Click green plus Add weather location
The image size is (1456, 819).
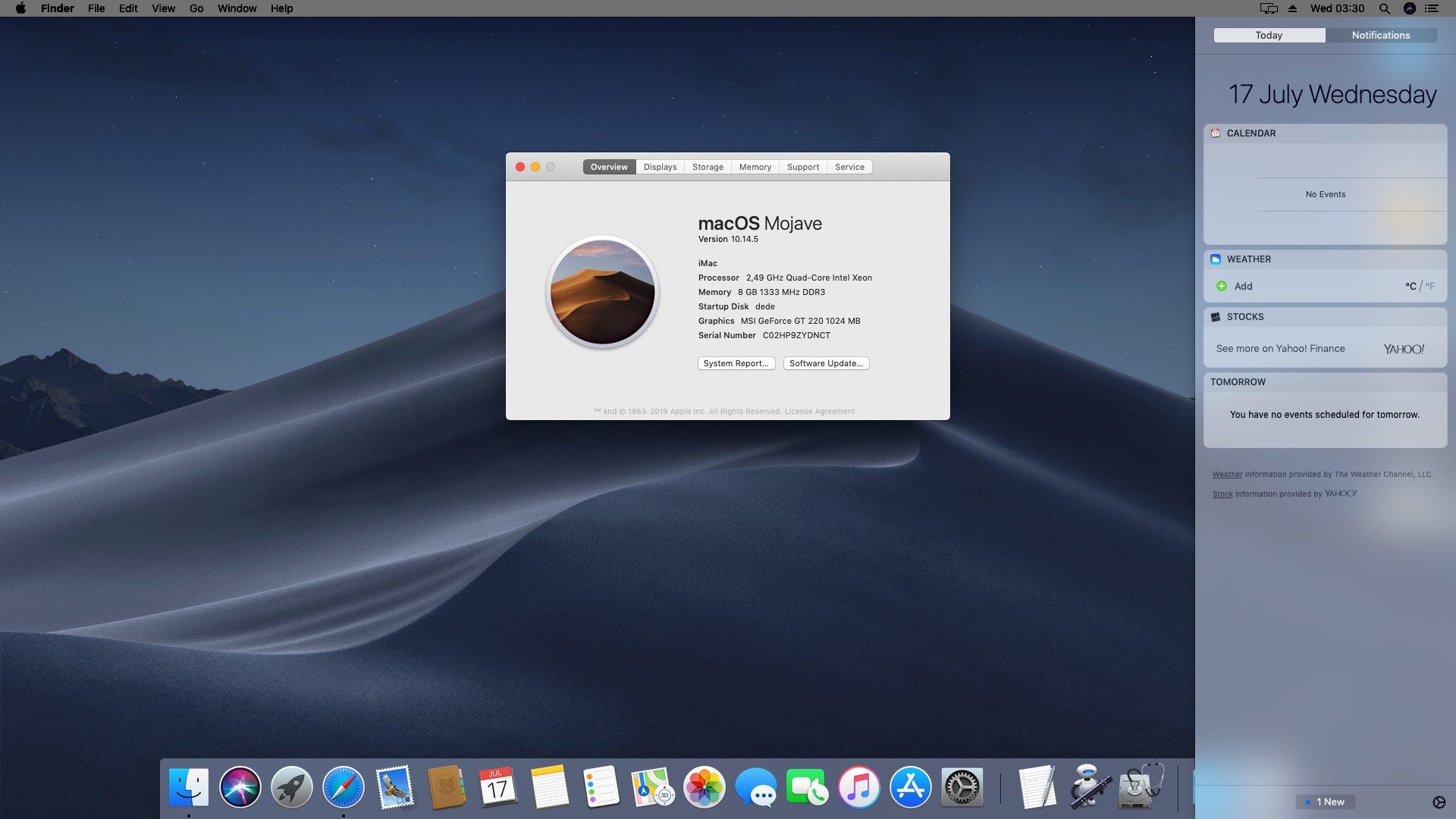[x=1222, y=286]
